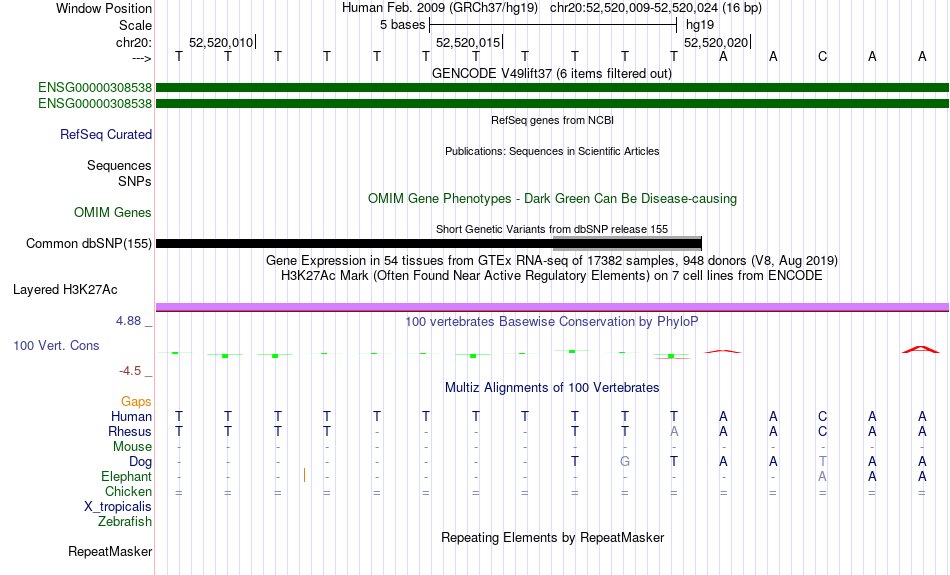Open GTEx Gene Expression in 54 tissues title
Viewport: 950px width, 575px height.
tap(552, 261)
